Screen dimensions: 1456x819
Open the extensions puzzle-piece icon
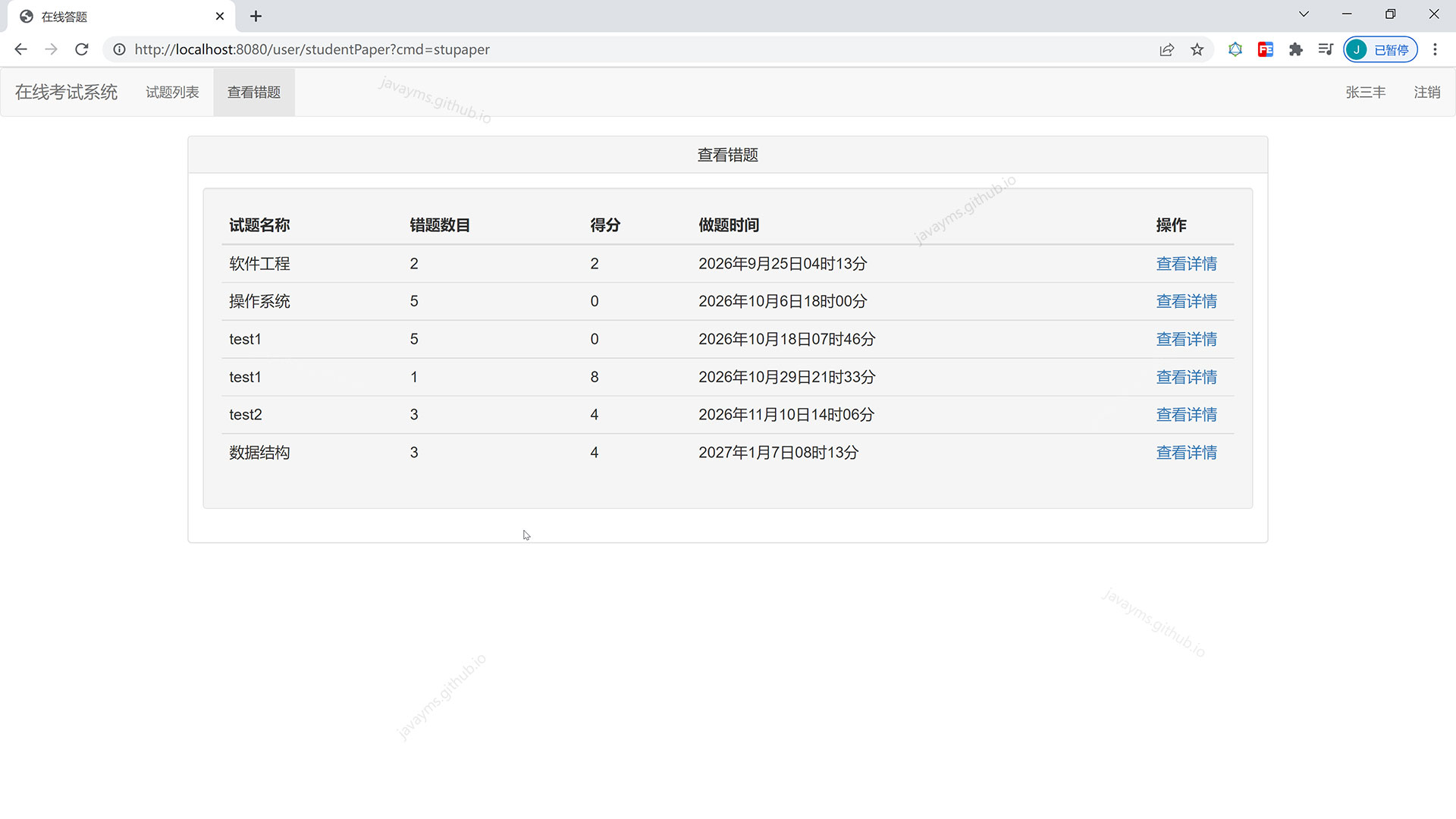pos(1296,49)
